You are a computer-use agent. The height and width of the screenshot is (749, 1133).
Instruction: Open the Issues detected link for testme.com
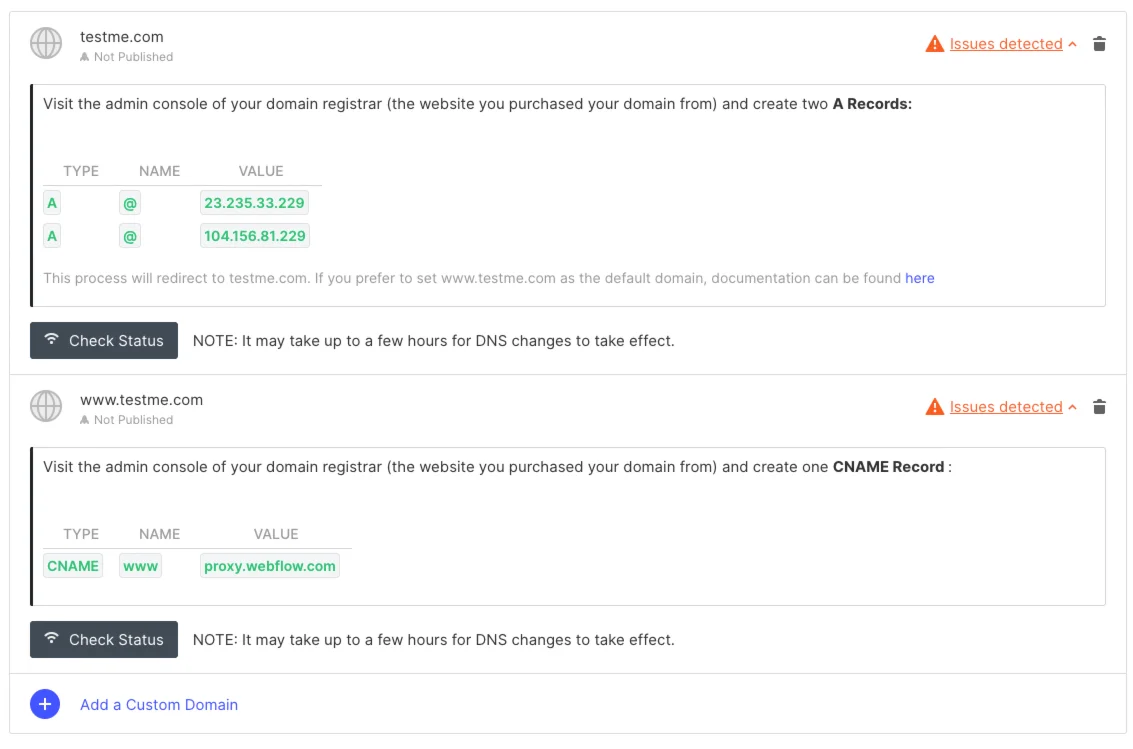pyautogui.click(x=1005, y=43)
